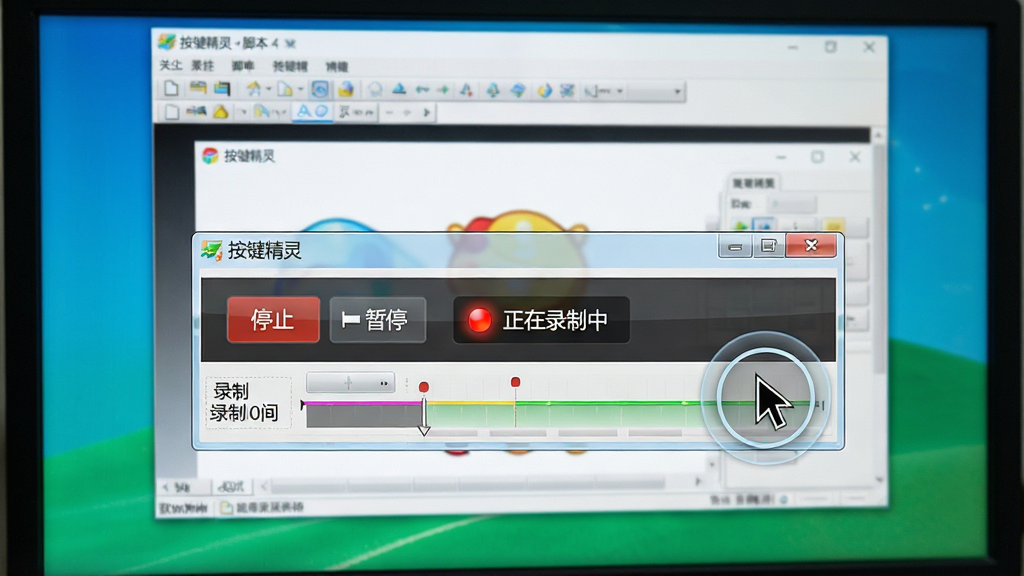Click the blue triangle toolbar icon
This screenshot has height=576, width=1024.
(x=399, y=89)
